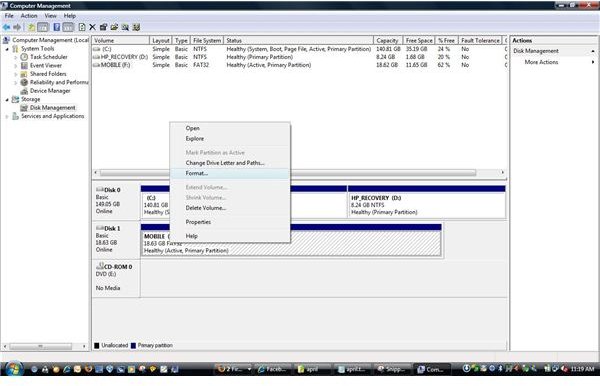The width and height of the screenshot is (600, 386).
Task: Select the HP_RECOVERY (D:) volume row
Action: click(x=300, y=57)
